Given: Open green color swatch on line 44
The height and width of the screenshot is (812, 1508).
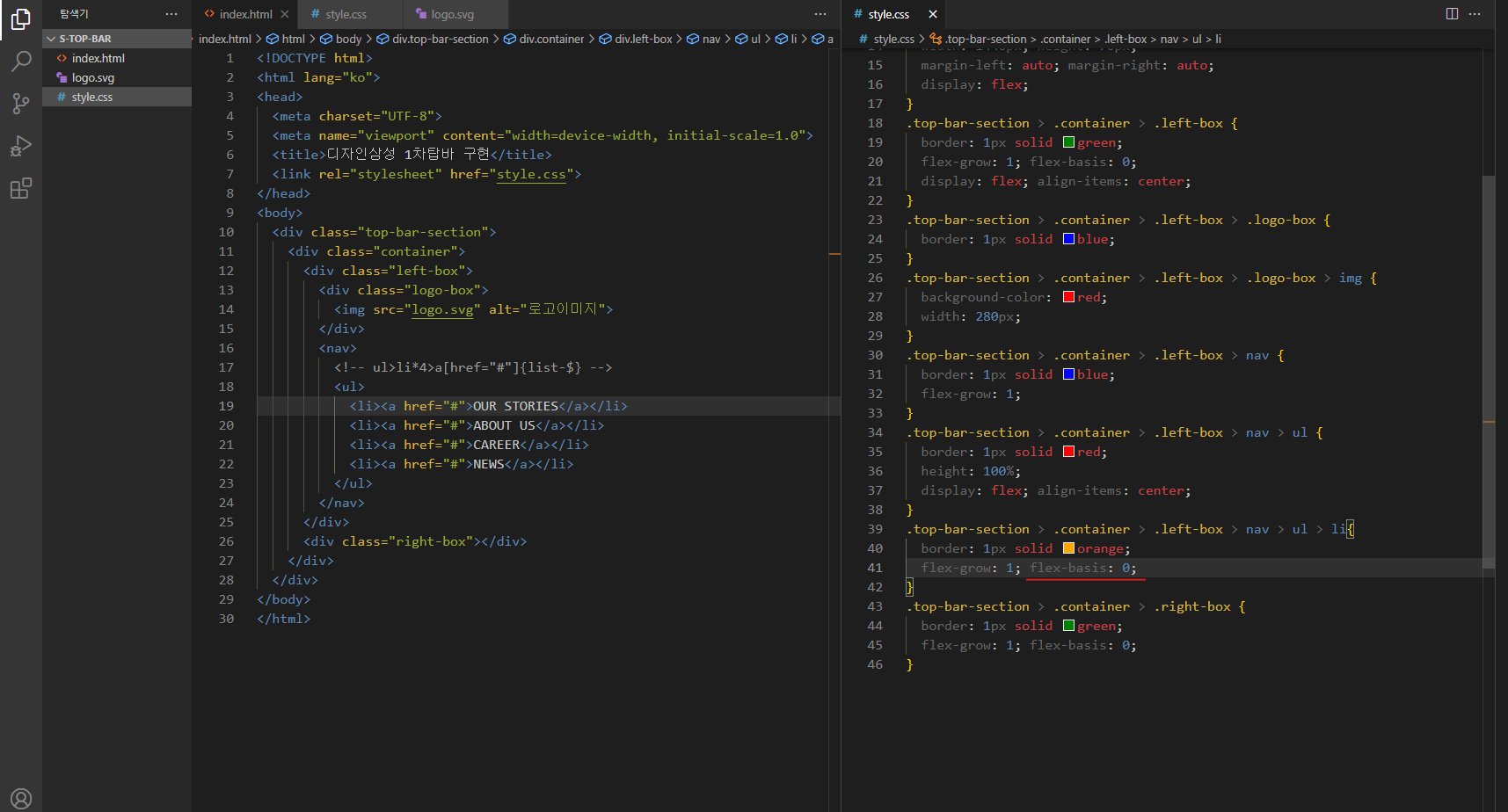Looking at the screenshot, I should [1068, 626].
